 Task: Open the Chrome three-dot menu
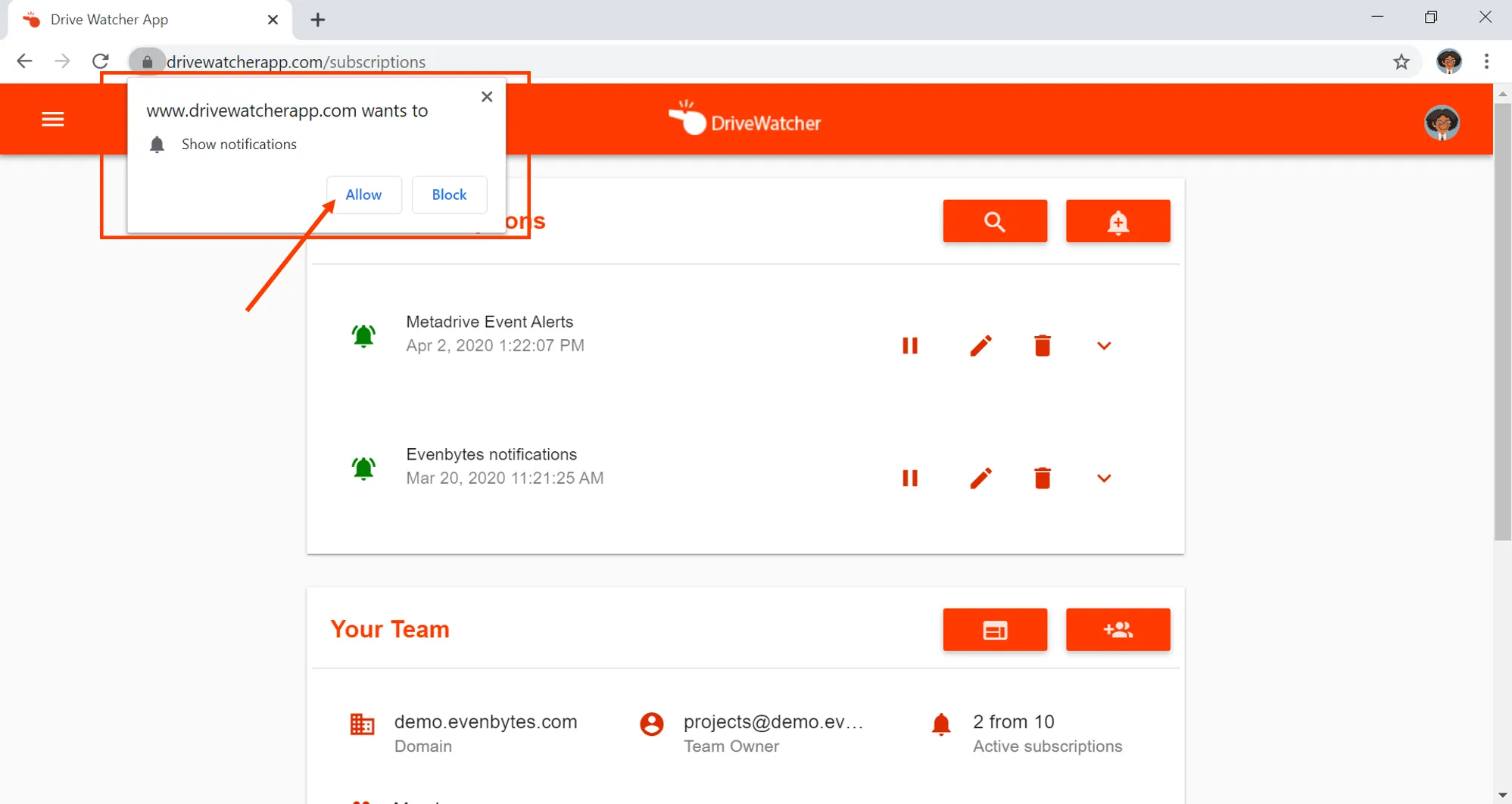[x=1486, y=61]
